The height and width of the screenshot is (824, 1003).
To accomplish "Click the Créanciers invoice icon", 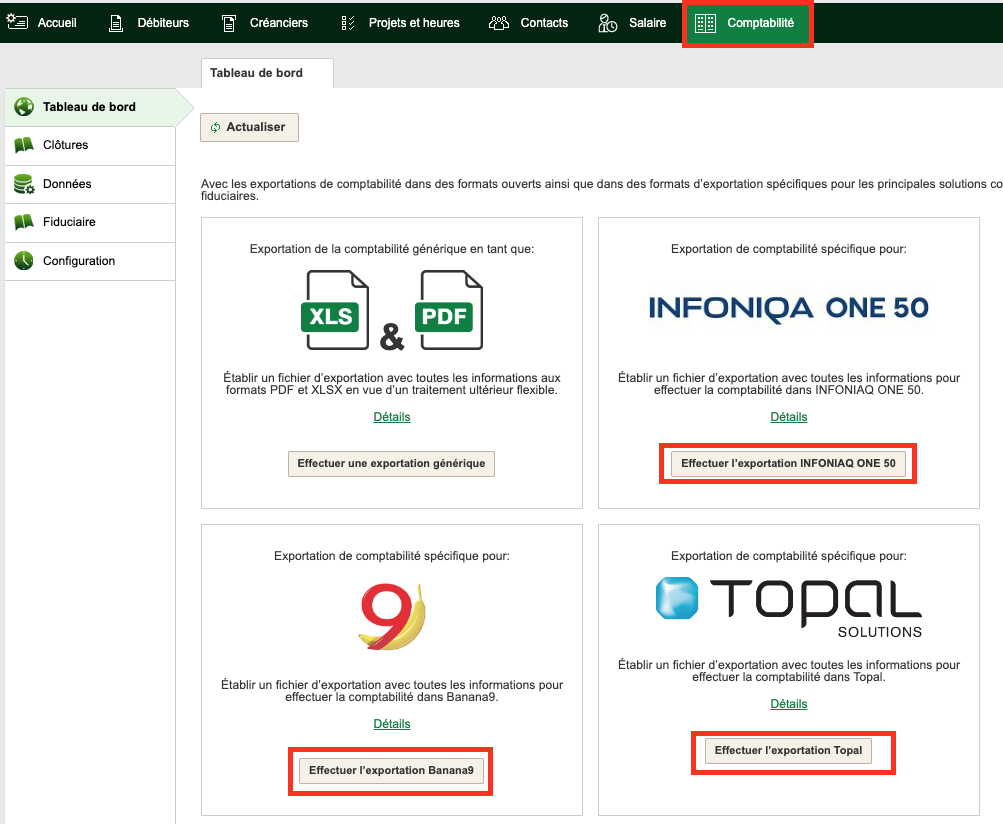I will click(x=228, y=24).
